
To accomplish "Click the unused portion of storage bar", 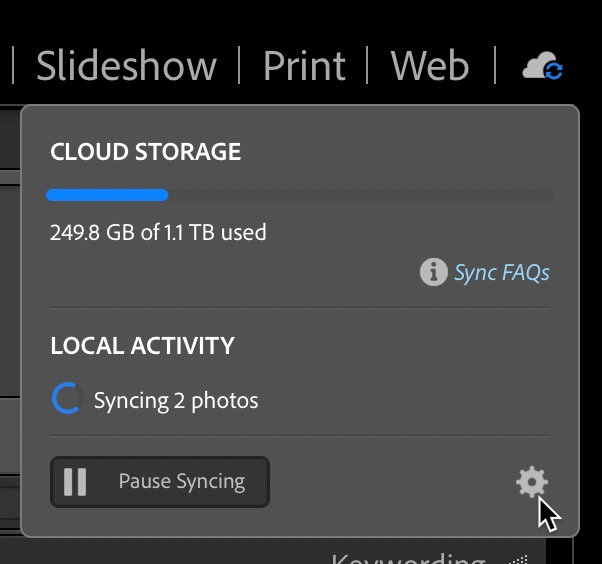I will (x=361, y=195).
